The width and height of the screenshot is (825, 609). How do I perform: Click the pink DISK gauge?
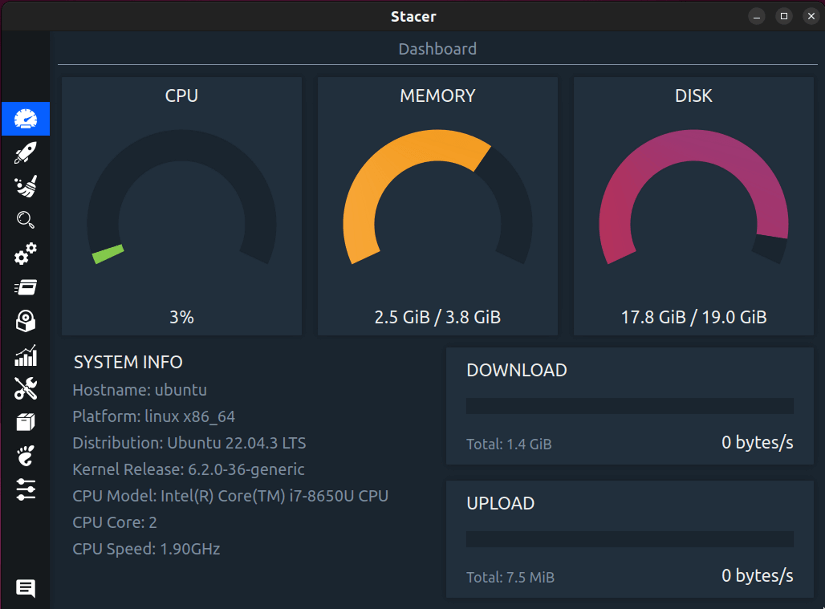[693, 197]
